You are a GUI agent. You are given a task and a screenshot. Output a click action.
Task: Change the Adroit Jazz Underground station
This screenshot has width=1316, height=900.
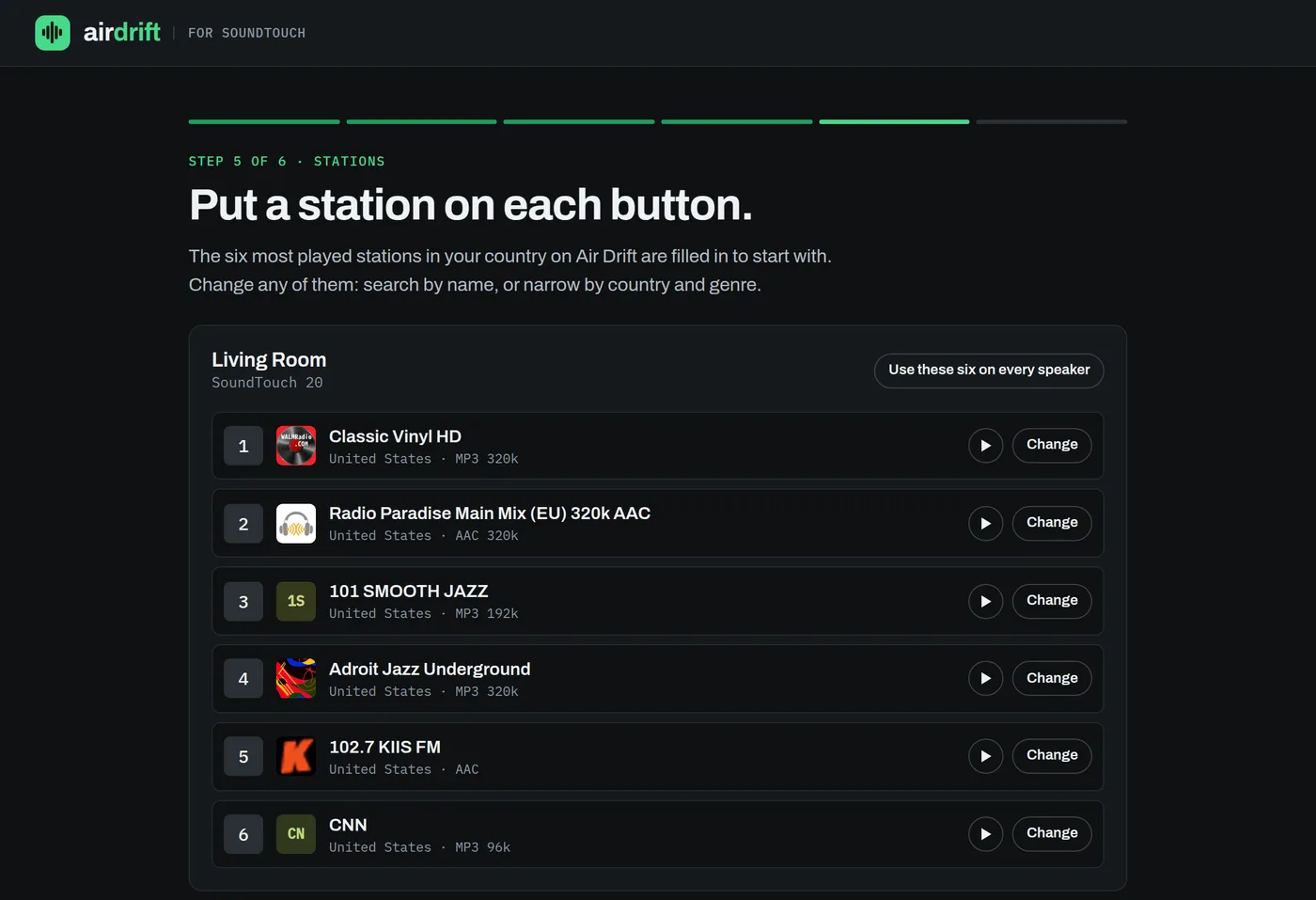[x=1052, y=678]
